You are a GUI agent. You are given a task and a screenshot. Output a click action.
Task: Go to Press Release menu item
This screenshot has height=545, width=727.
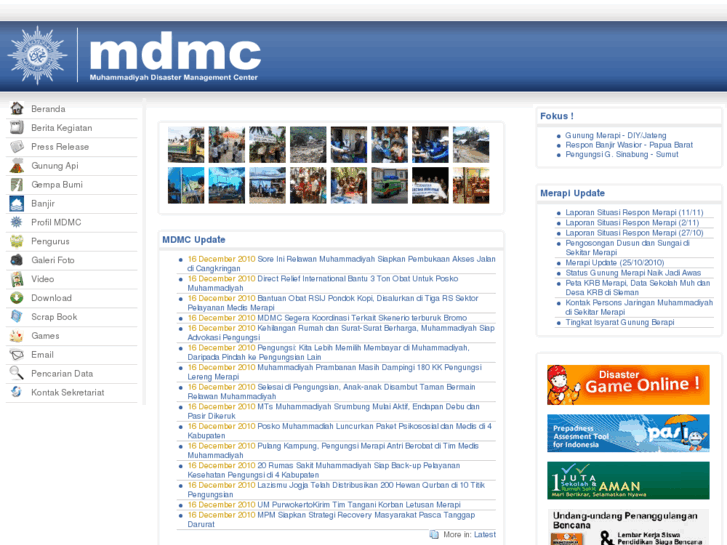click(x=60, y=147)
